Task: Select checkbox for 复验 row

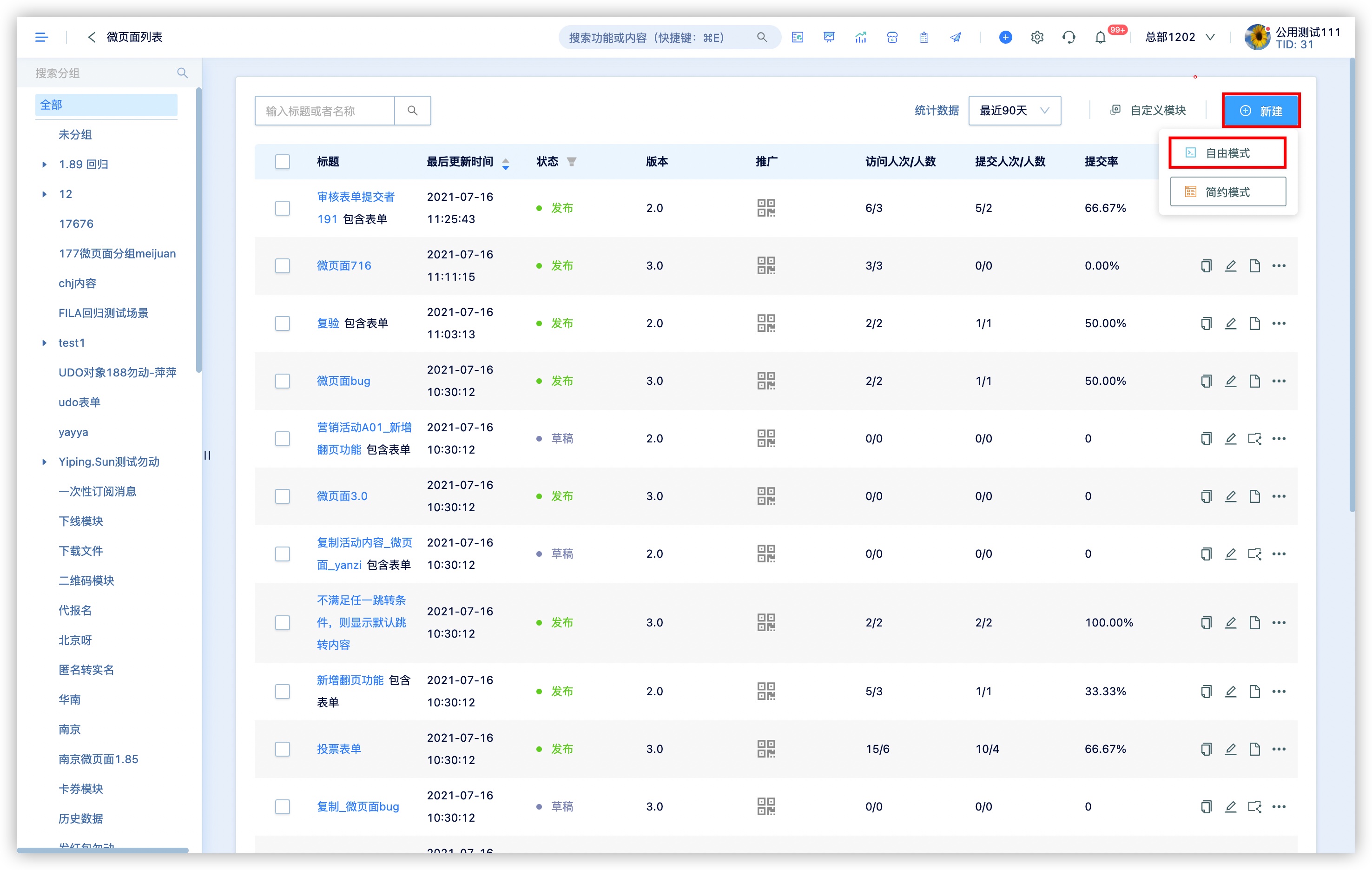Action: 282,323
